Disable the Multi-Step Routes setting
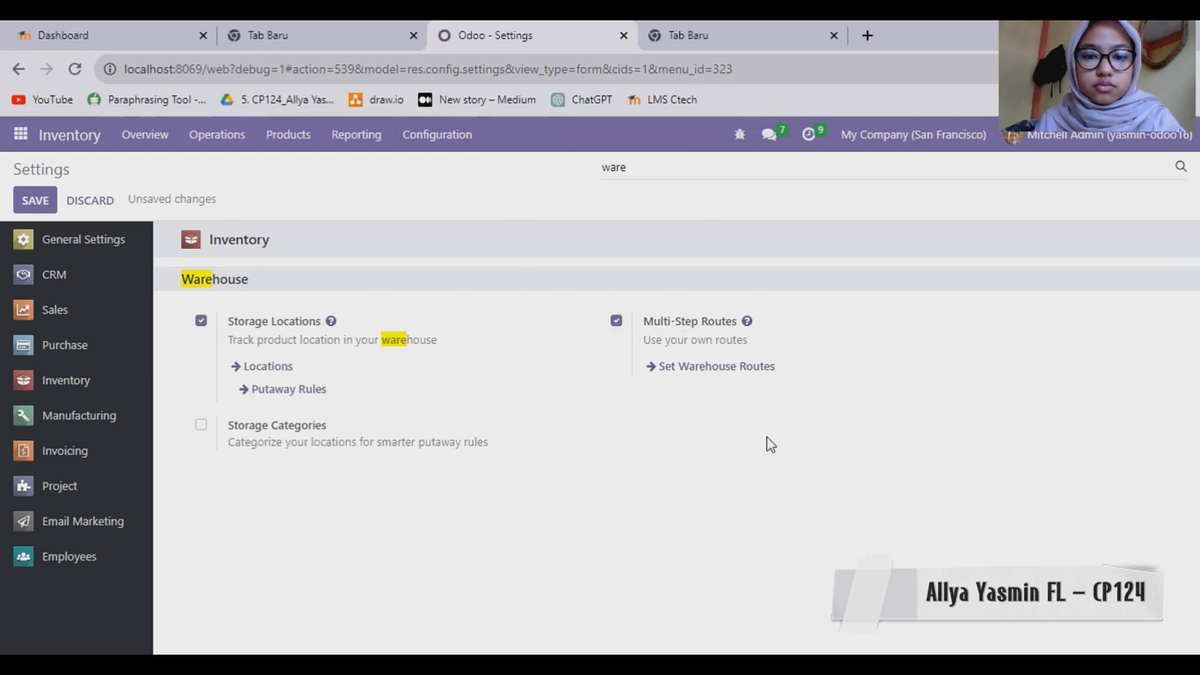 pyautogui.click(x=617, y=320)
